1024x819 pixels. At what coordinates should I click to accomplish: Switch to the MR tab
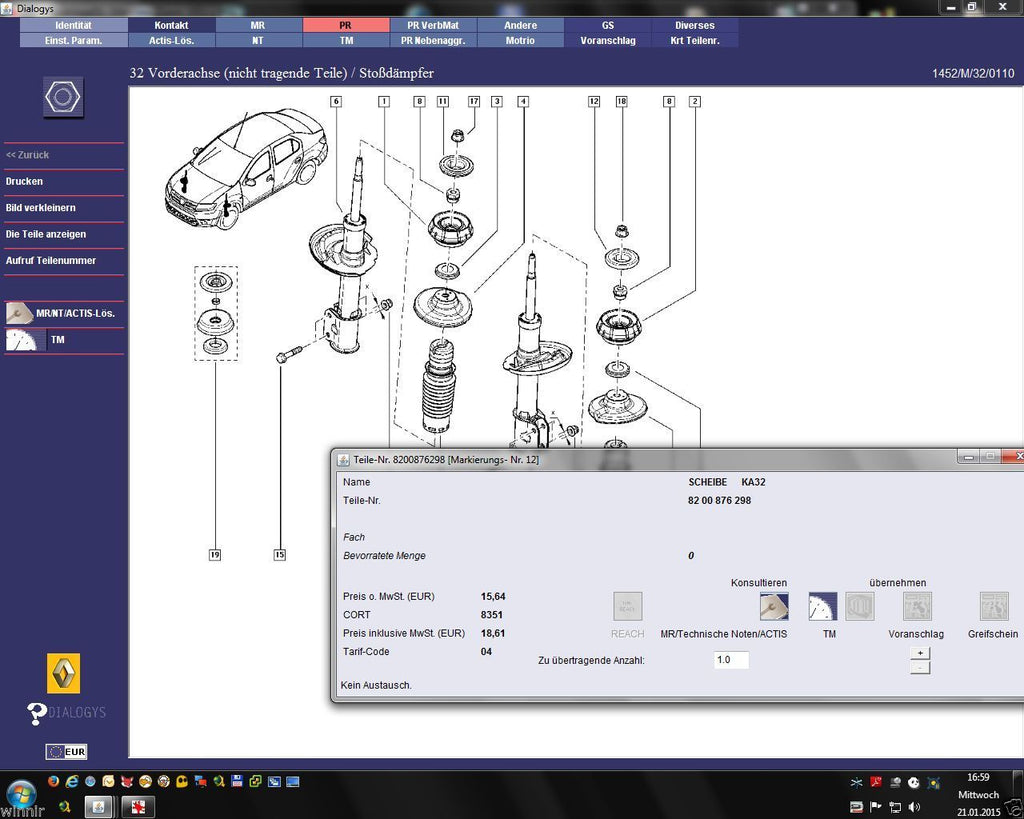point(259,25)
